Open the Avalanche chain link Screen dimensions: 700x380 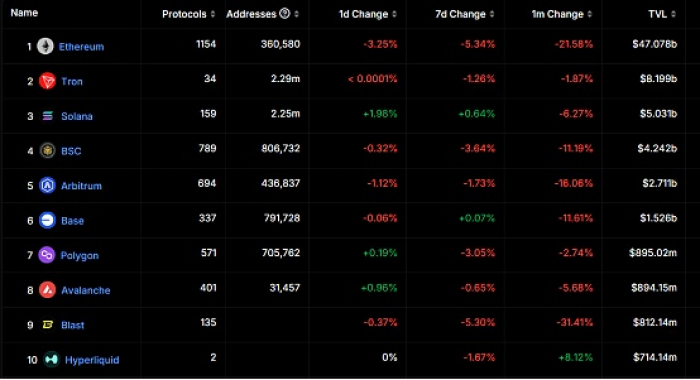86,290
